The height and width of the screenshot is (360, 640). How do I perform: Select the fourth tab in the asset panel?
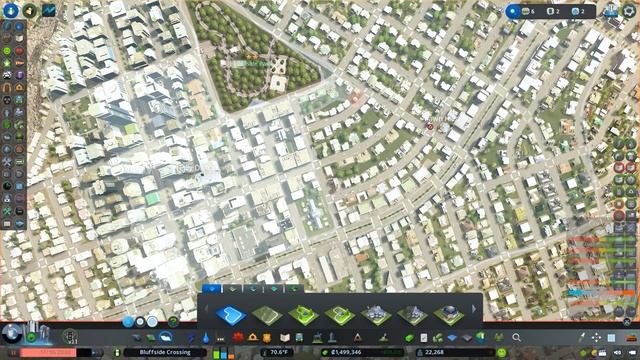coord(274,289)
